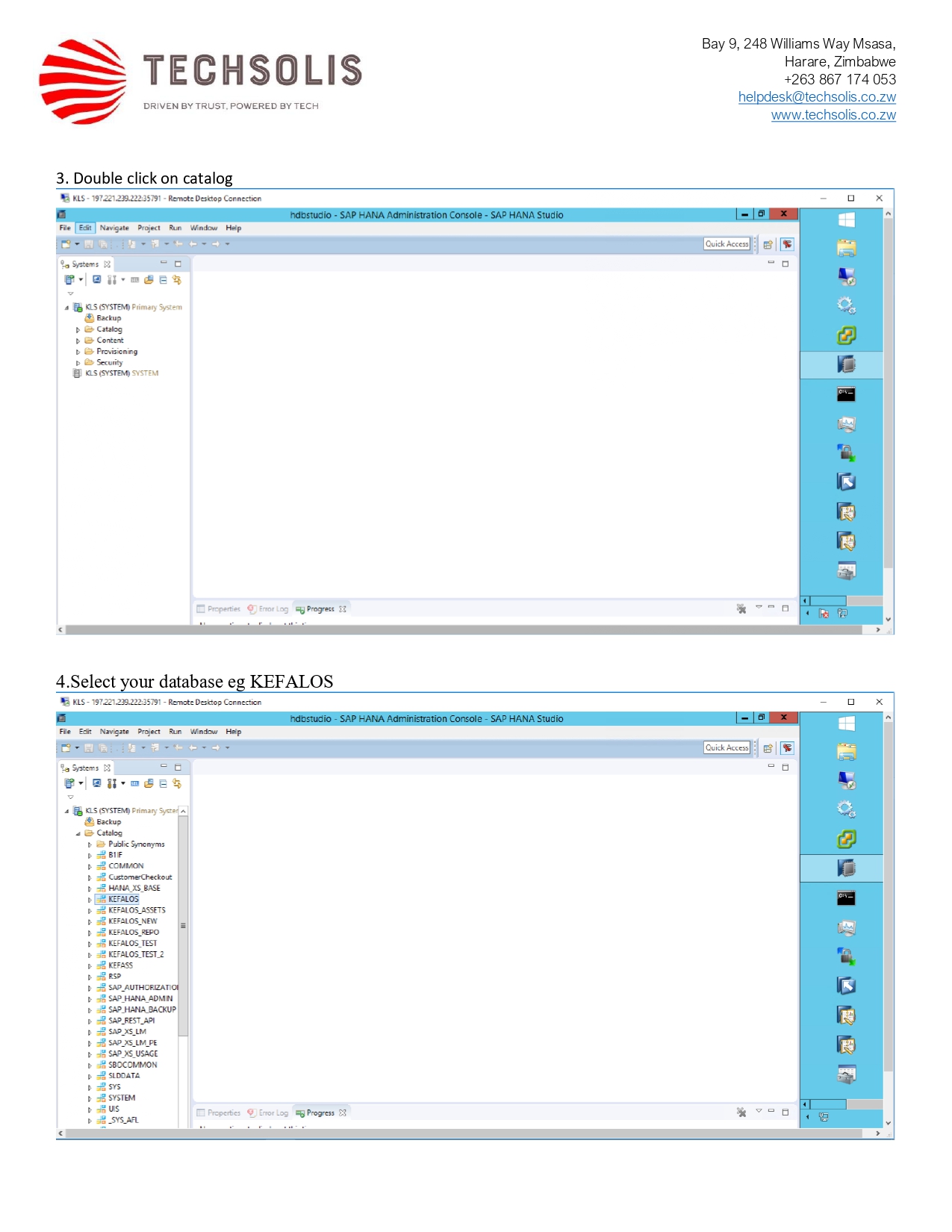This screenshot has width=952, height=1232.
Task: Click Collapse All icon in step 3 Systems panel
Action: [x=163, y=280]
